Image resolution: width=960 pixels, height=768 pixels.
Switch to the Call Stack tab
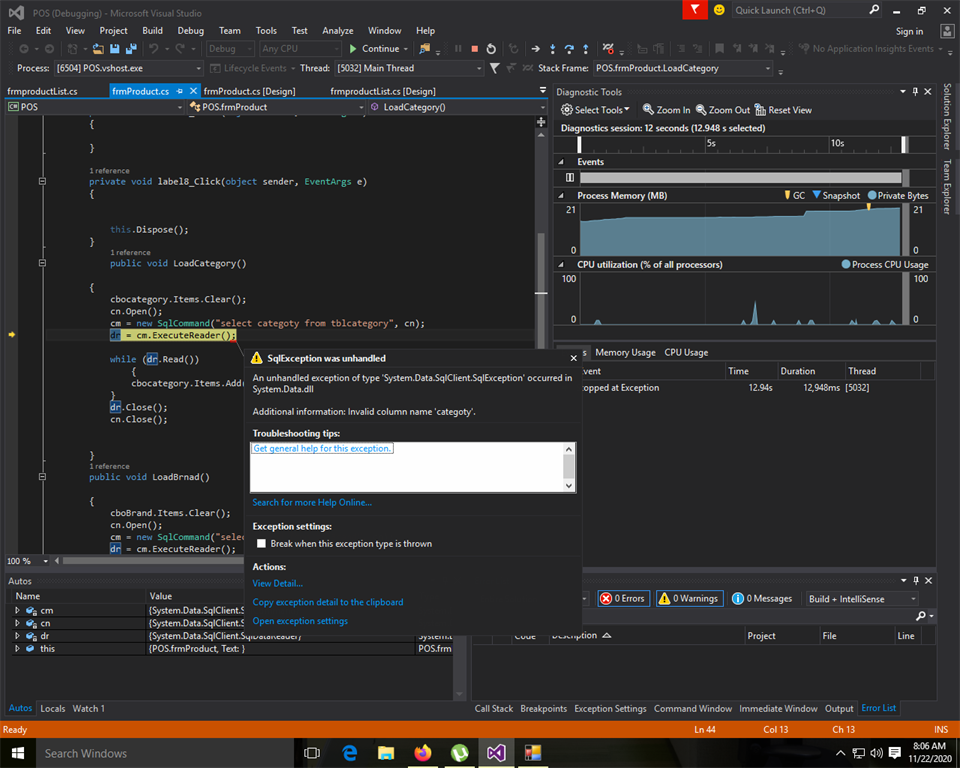pos(493,709)
